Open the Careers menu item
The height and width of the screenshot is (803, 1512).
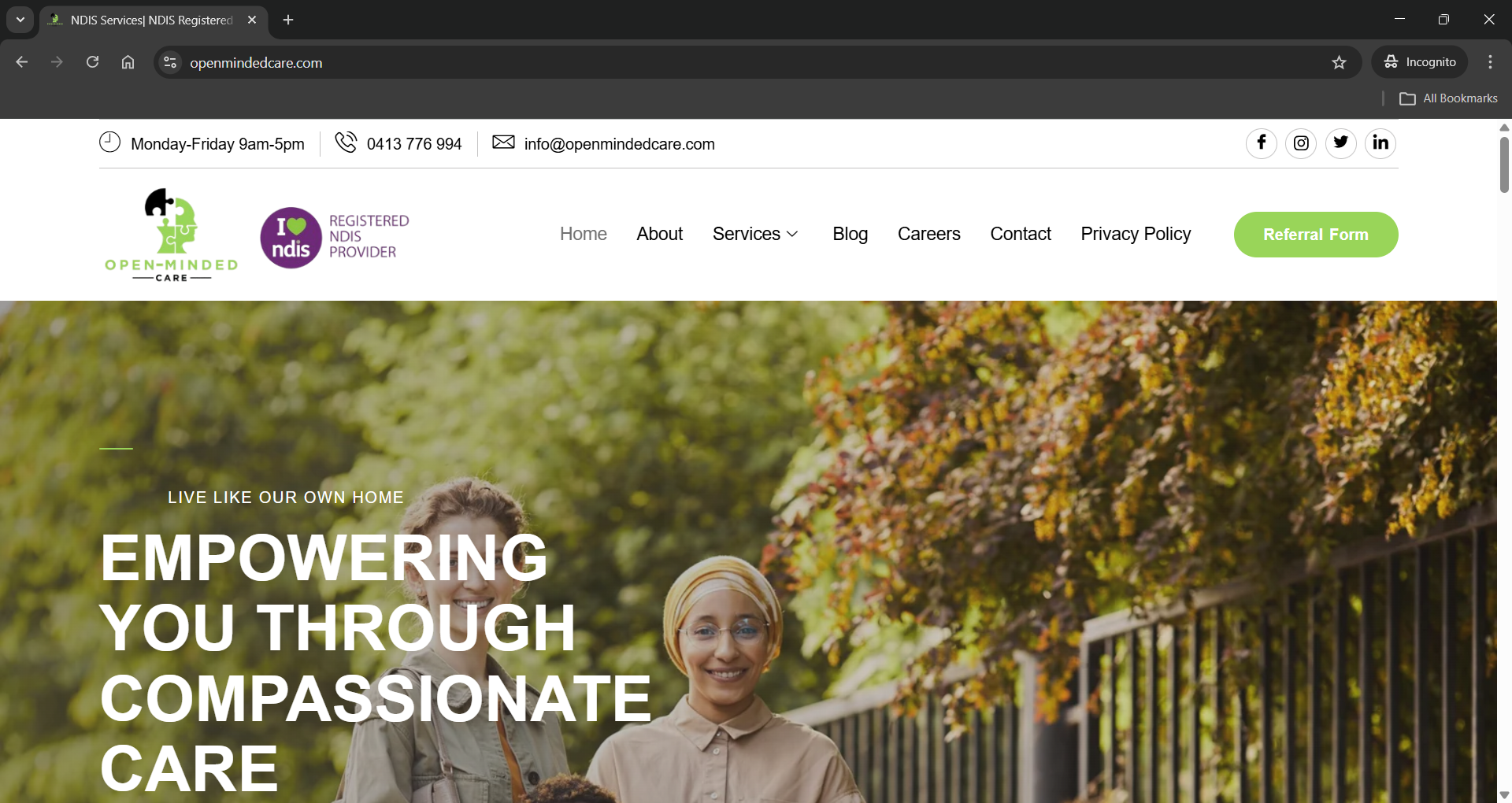[x=928, y=234]
